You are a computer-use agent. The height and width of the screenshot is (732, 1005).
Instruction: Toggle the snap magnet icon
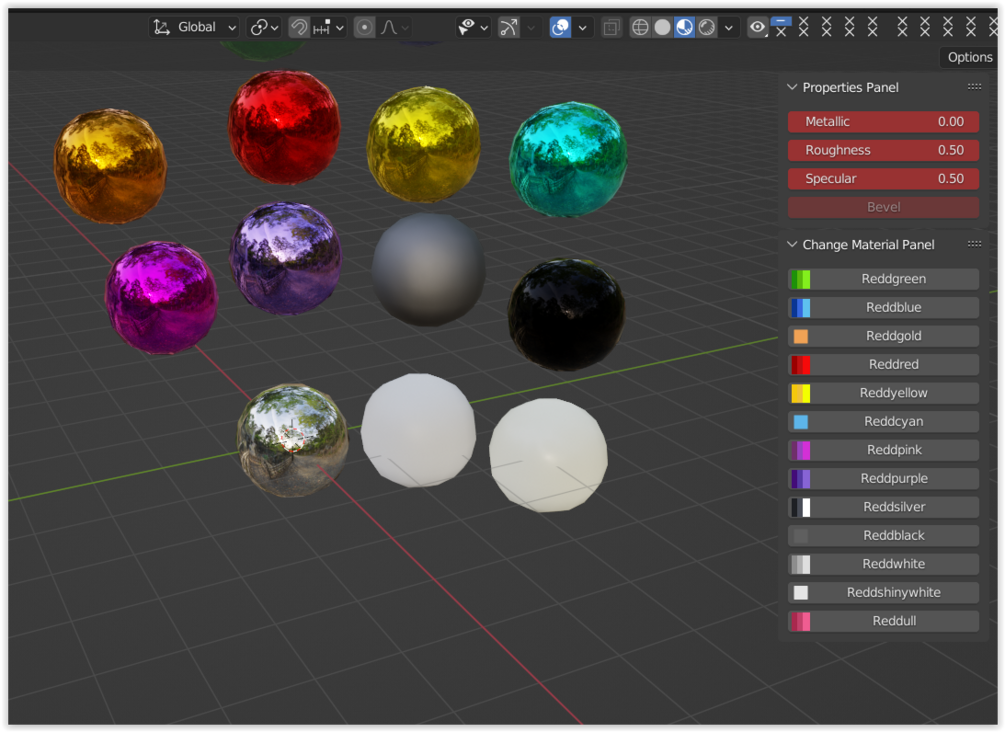299,27
